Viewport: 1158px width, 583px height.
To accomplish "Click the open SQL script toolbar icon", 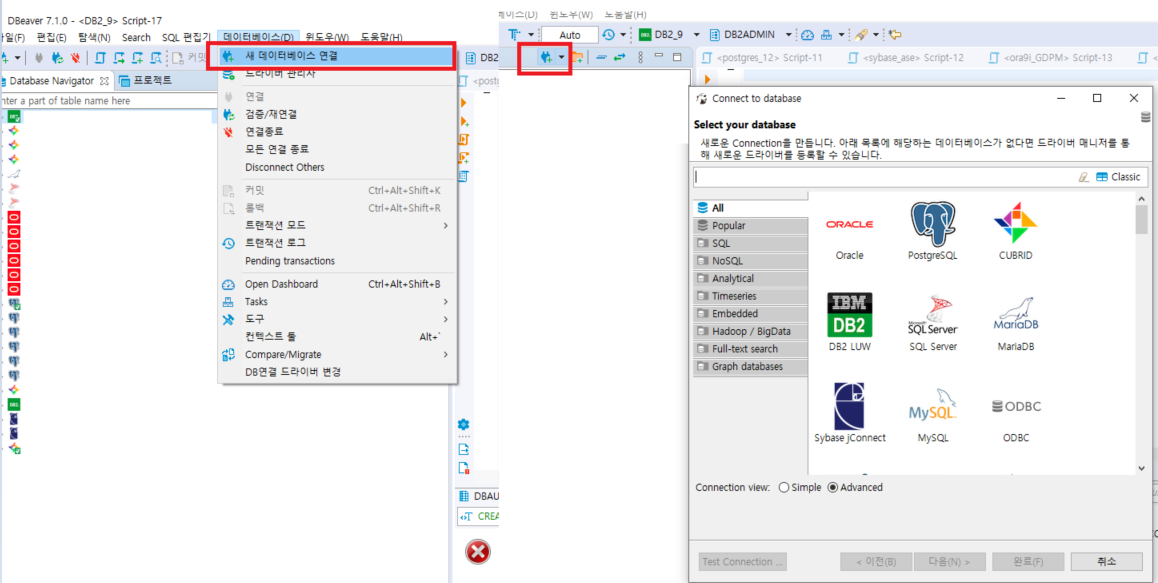I will pos(100,58).
